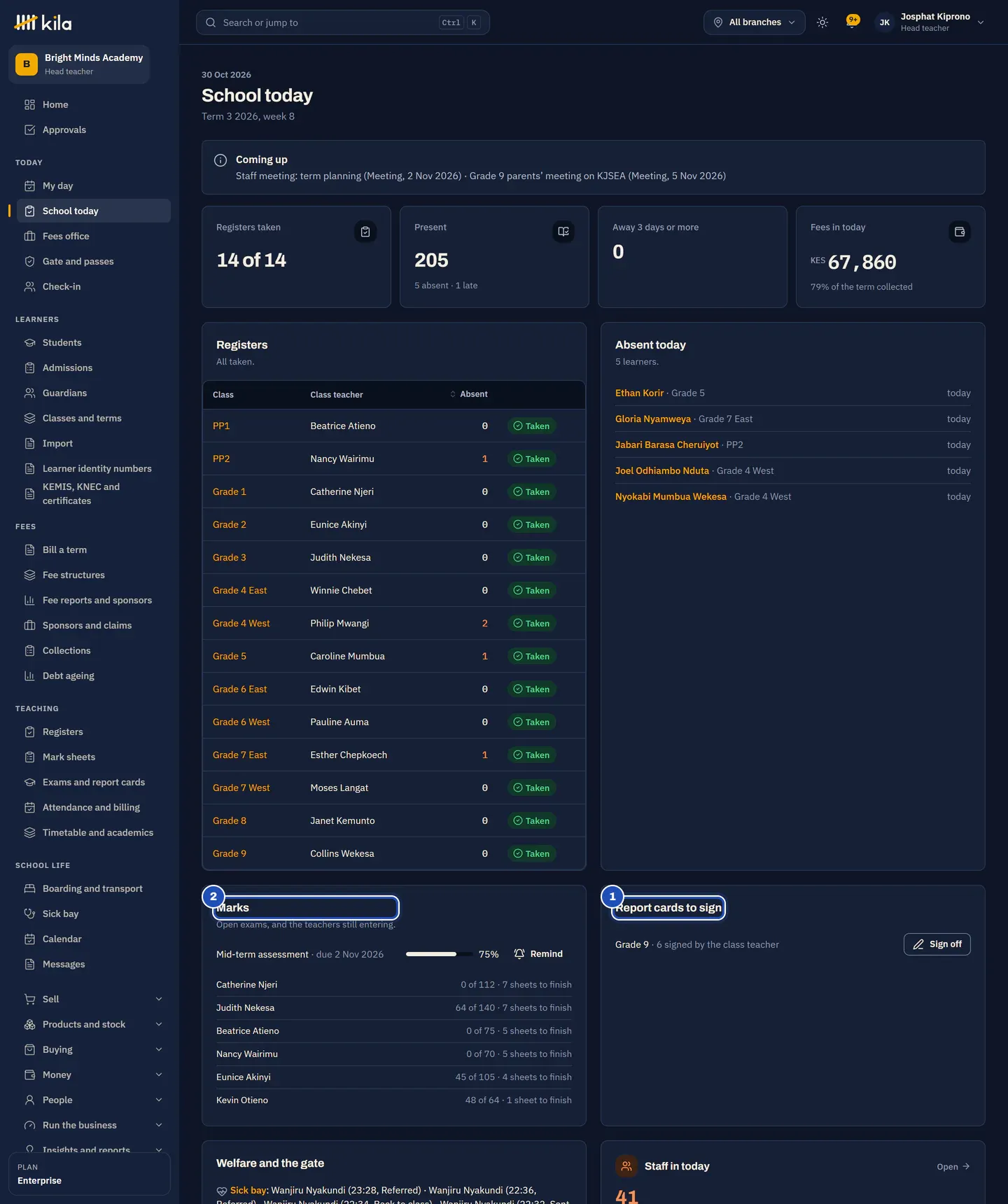Click the Bright Minds Academy B badge
Screen dimensions: 1008x1204
click(x=27, y=64)
